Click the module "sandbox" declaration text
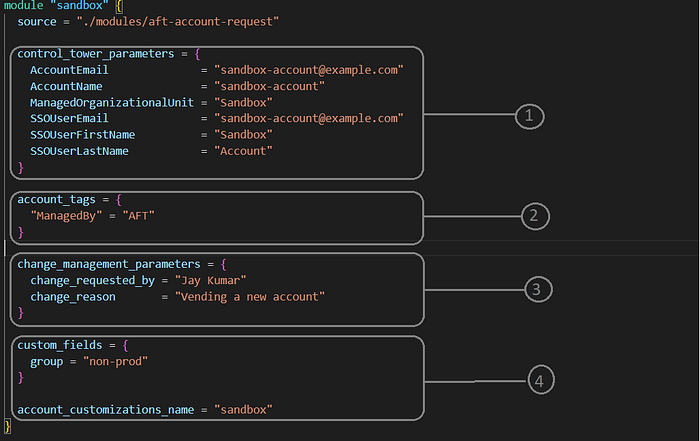Image resolution: width=700 pixels, height=441 pixels. pyautogui.click(x=56, y=5)
